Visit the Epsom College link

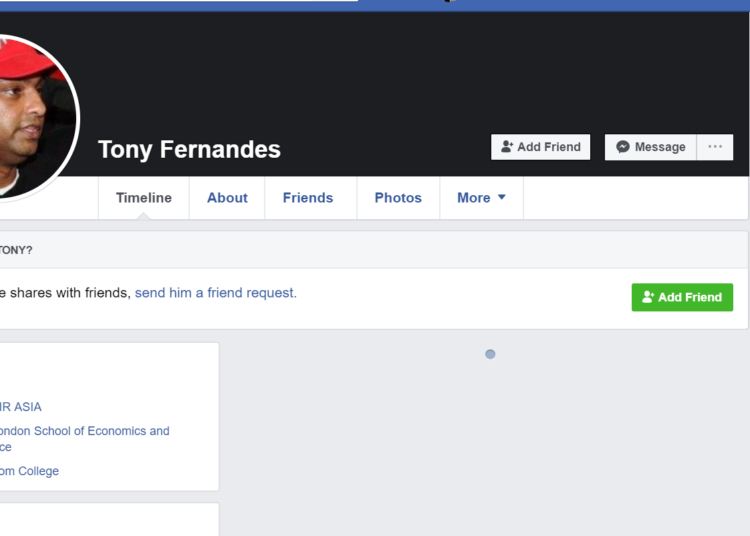[x=29, y=471]
